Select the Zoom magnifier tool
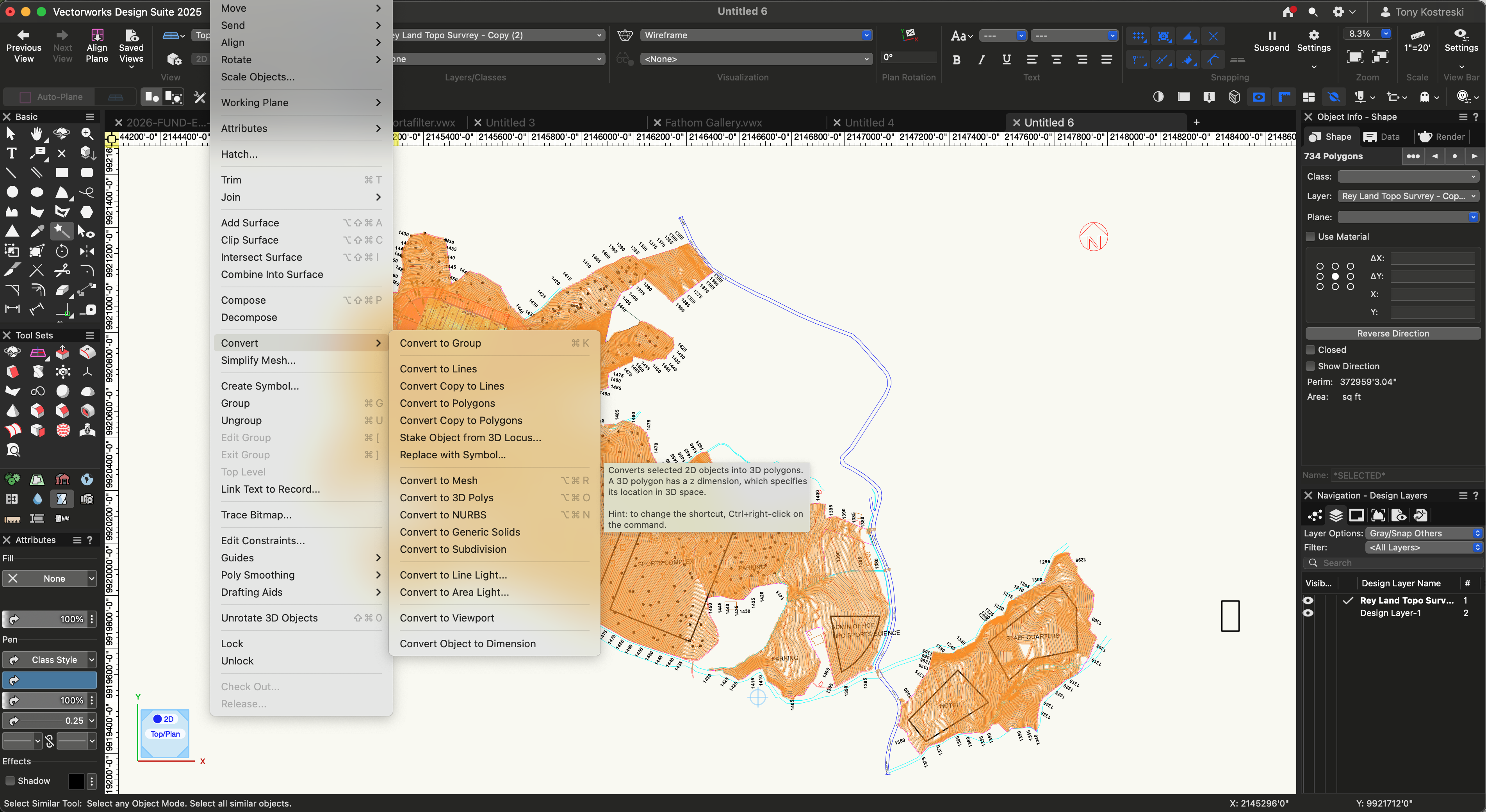The width and height of the screenshot is (1486, 812). [87, 134]
